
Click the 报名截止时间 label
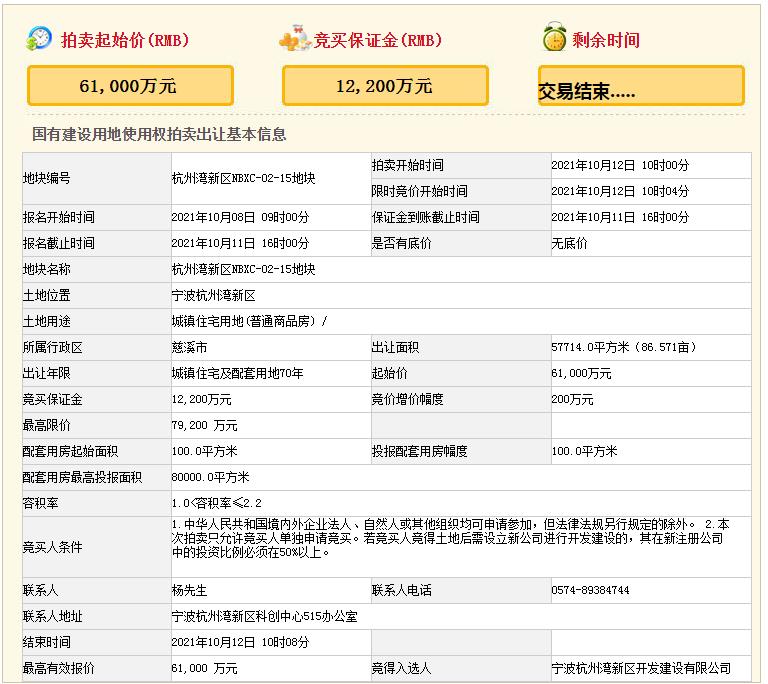[59, 243]
